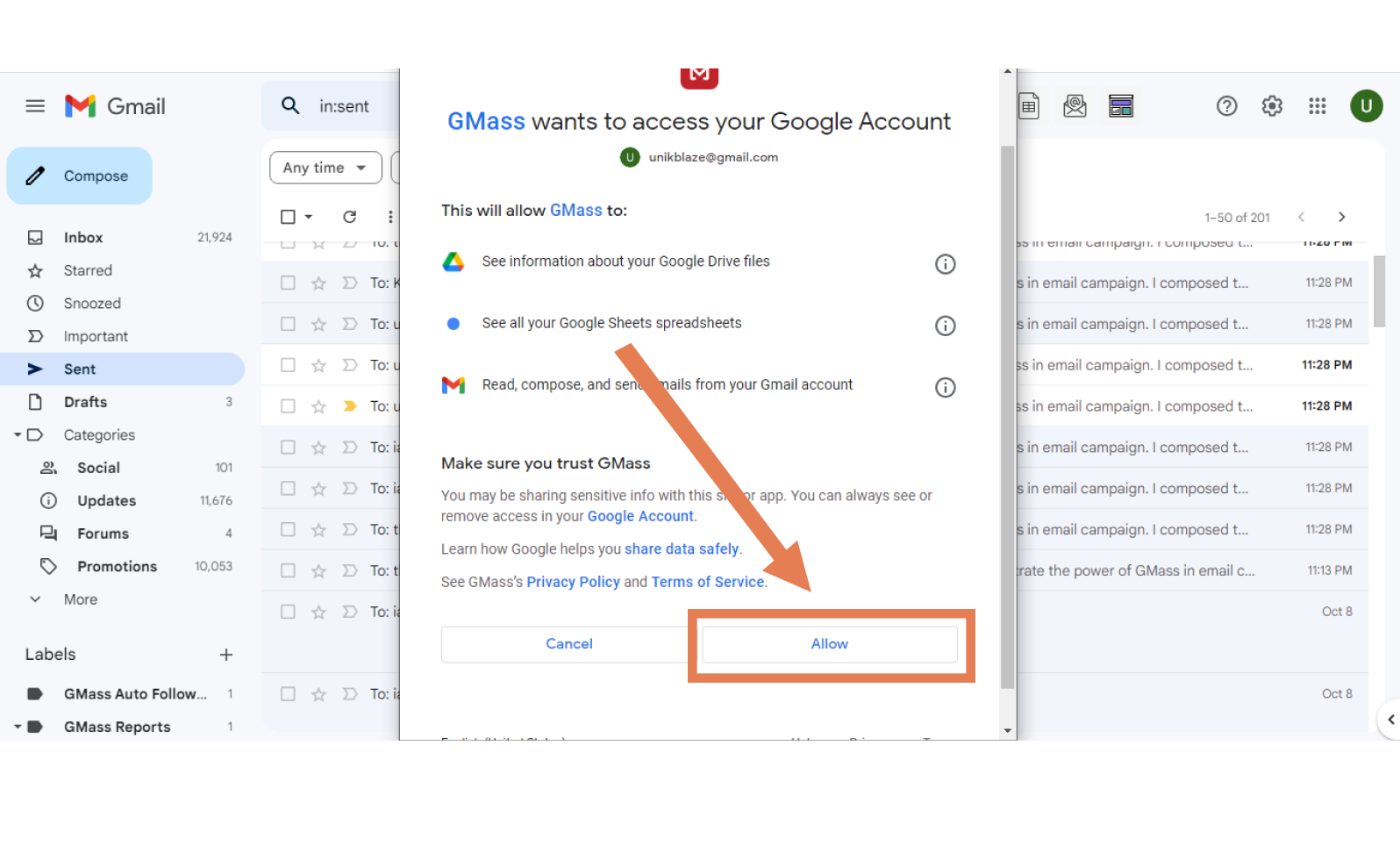Show info for Google Drive files permission
This screenshot has height=860, width=1400.
pos(945,264)
